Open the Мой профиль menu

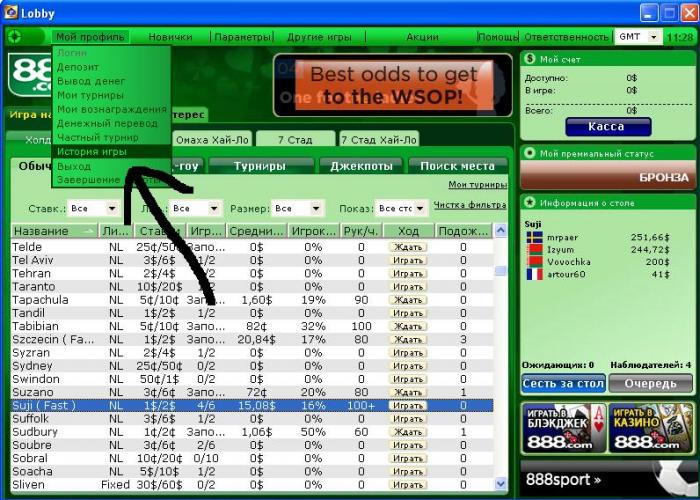coord(91,37)
